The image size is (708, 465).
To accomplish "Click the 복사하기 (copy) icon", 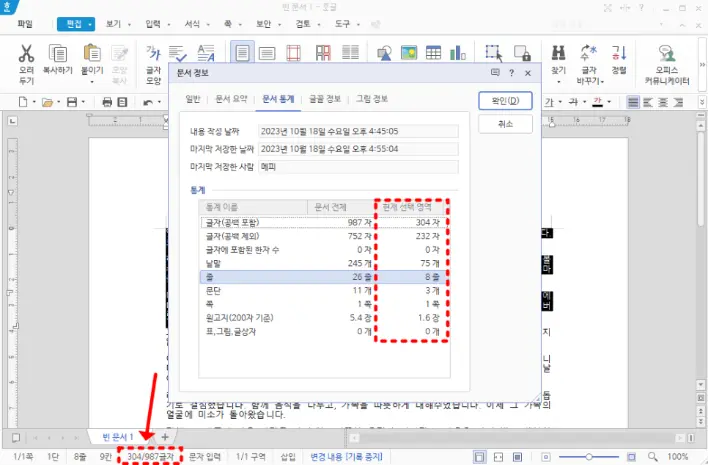I will pyautogui.click(x=60, y=53).
